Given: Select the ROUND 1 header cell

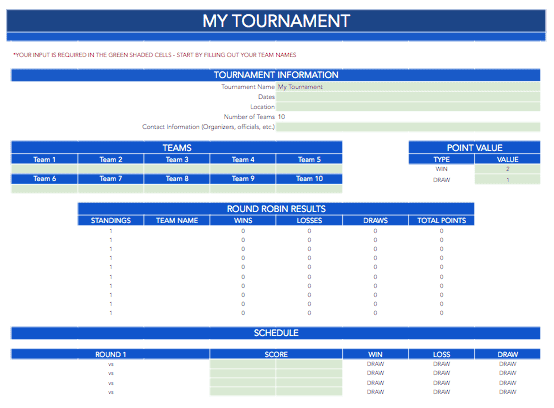Looking at the screenshot, I should pos(110,354).
